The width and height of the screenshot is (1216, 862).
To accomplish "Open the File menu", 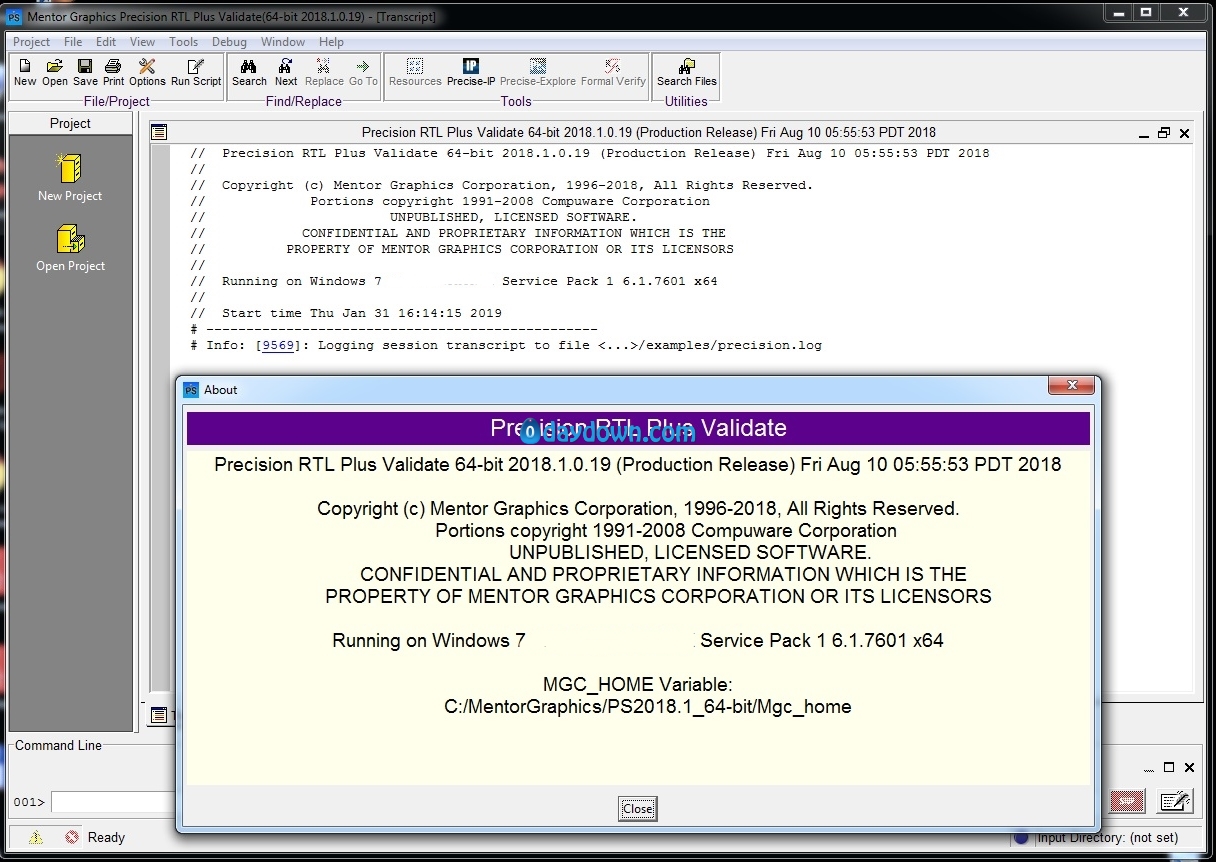I will 73,42.
